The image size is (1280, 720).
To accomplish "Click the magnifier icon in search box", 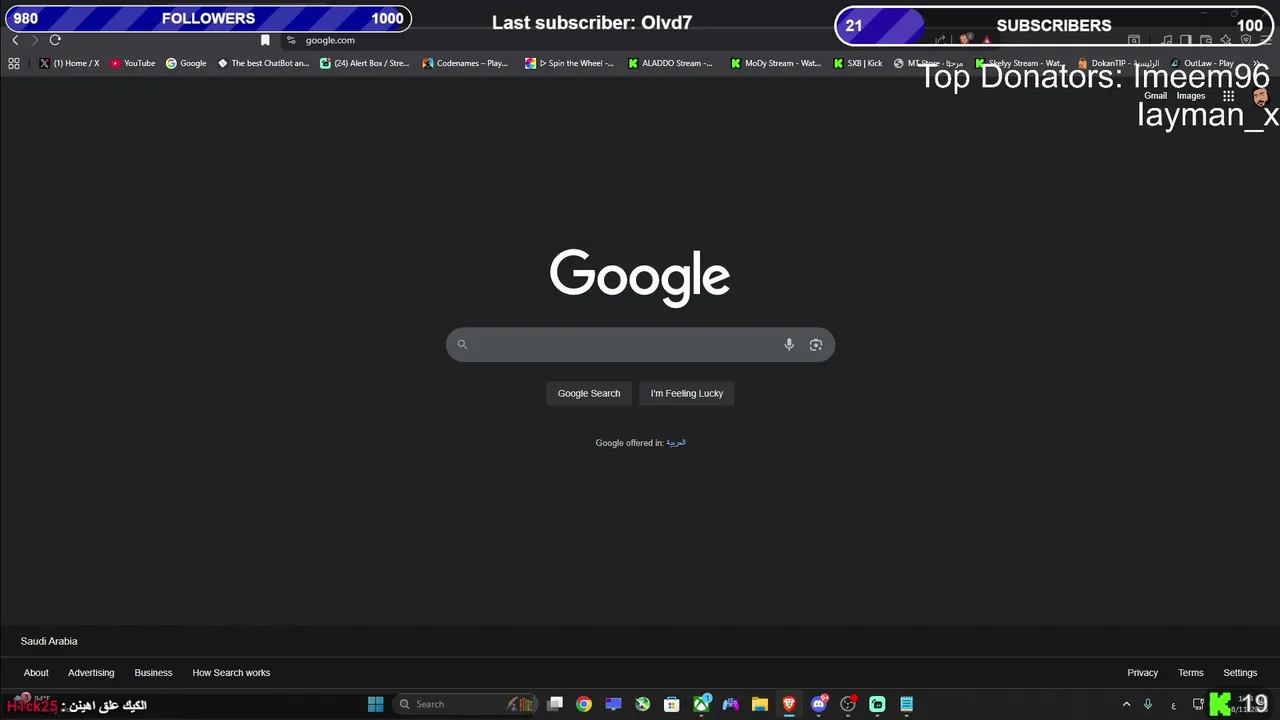I will (462, 345).
